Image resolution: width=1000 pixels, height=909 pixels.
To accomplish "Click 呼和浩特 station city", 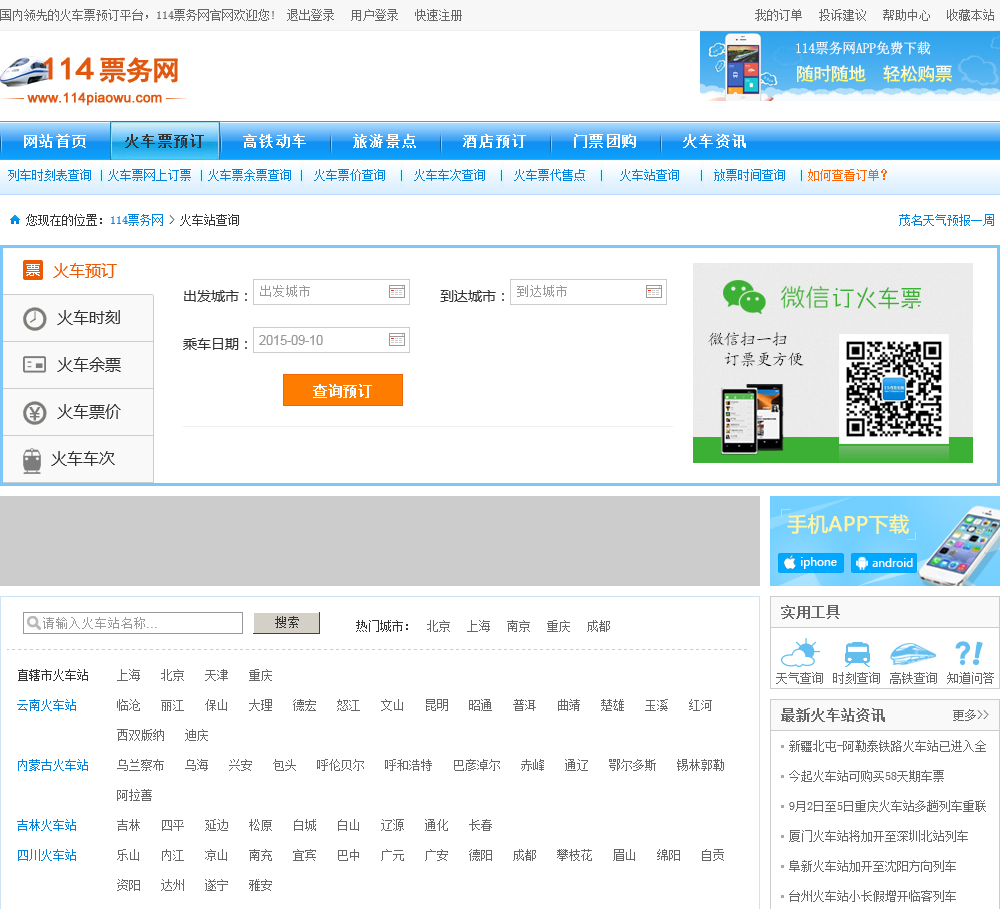I will 408,765.
